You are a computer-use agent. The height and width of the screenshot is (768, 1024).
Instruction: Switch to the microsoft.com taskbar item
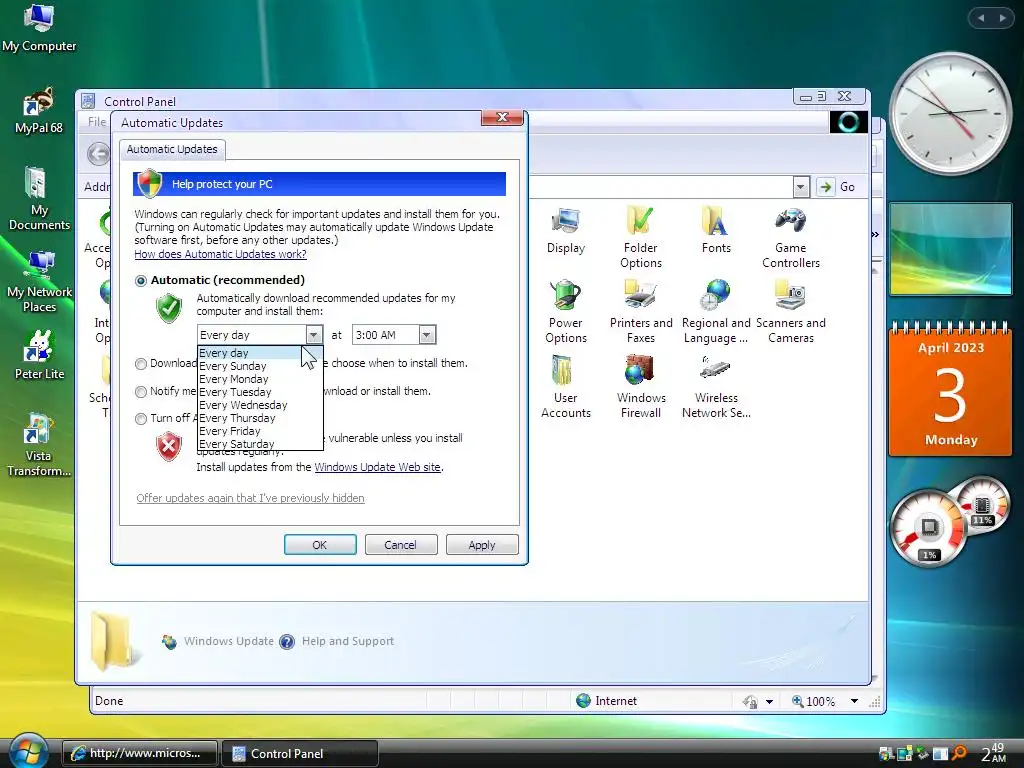click(x=140, y=754)
